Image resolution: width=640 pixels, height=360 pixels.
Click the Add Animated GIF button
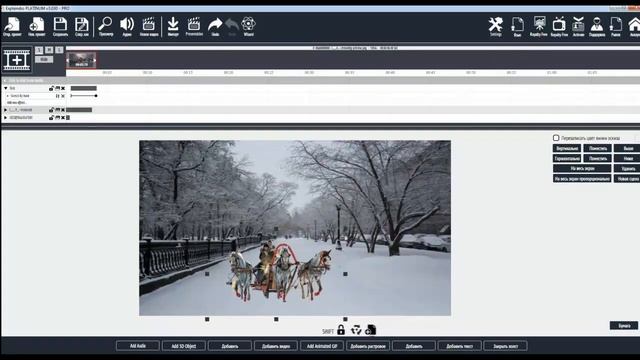322,346
